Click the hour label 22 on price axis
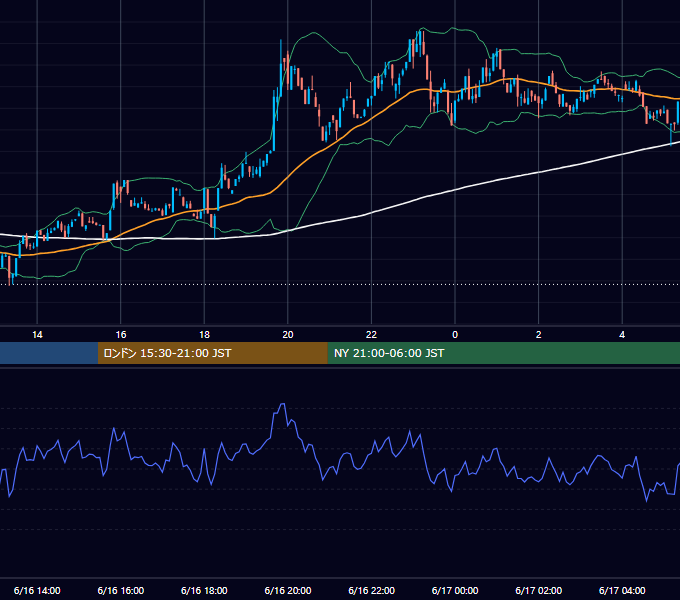 [x=372, y=335]
